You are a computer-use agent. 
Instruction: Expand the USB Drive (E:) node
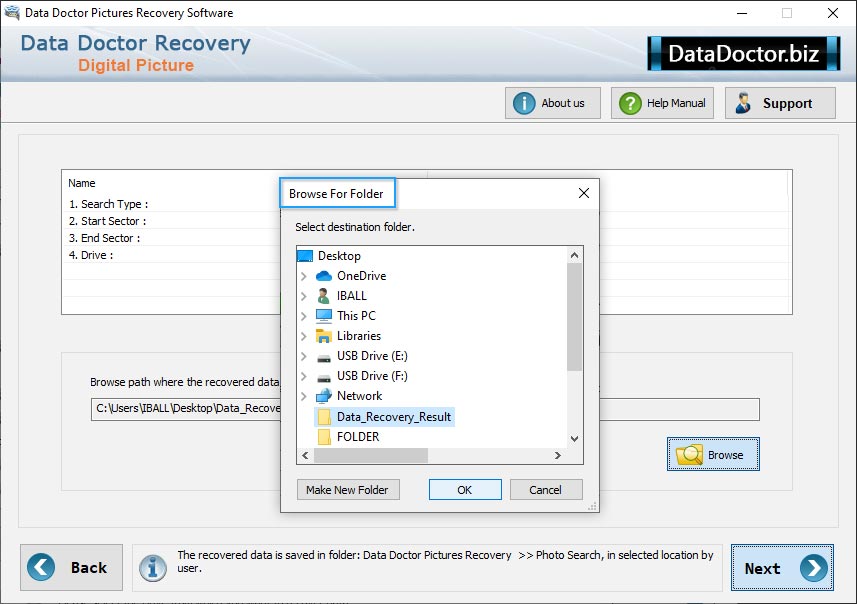(304, 356)
